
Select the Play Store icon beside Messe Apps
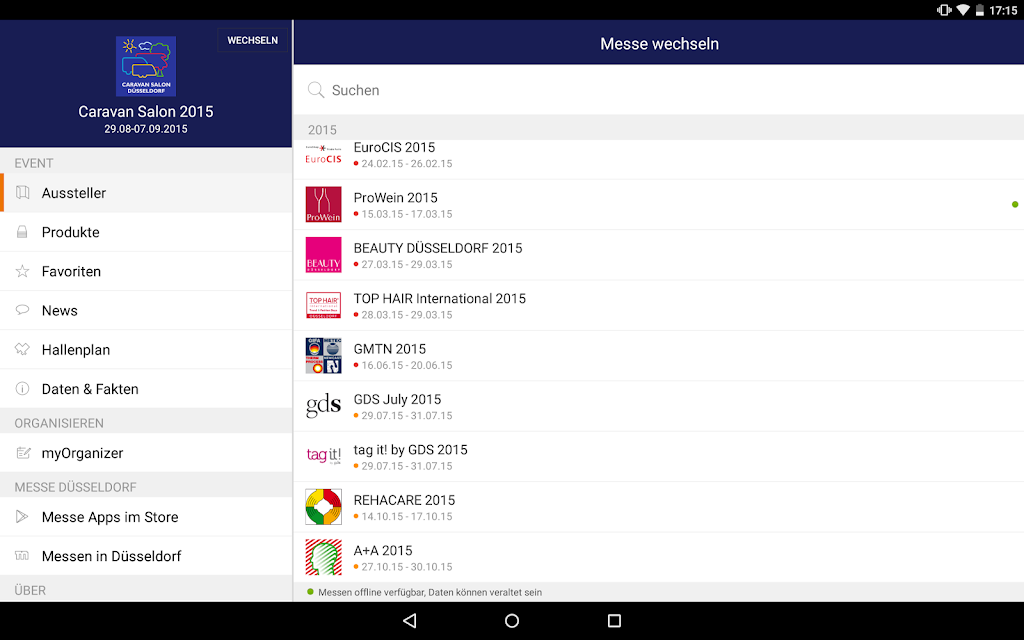click(x=22, y=517)
